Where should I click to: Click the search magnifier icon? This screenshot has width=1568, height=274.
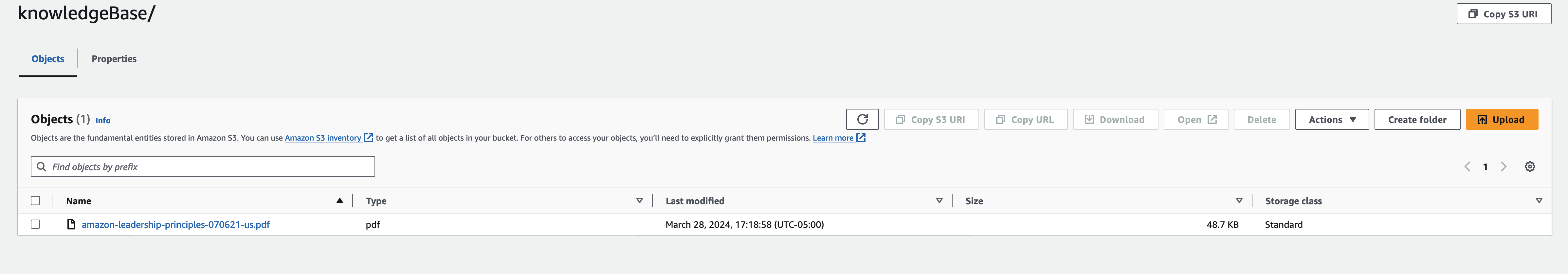[x=41, y=167]
